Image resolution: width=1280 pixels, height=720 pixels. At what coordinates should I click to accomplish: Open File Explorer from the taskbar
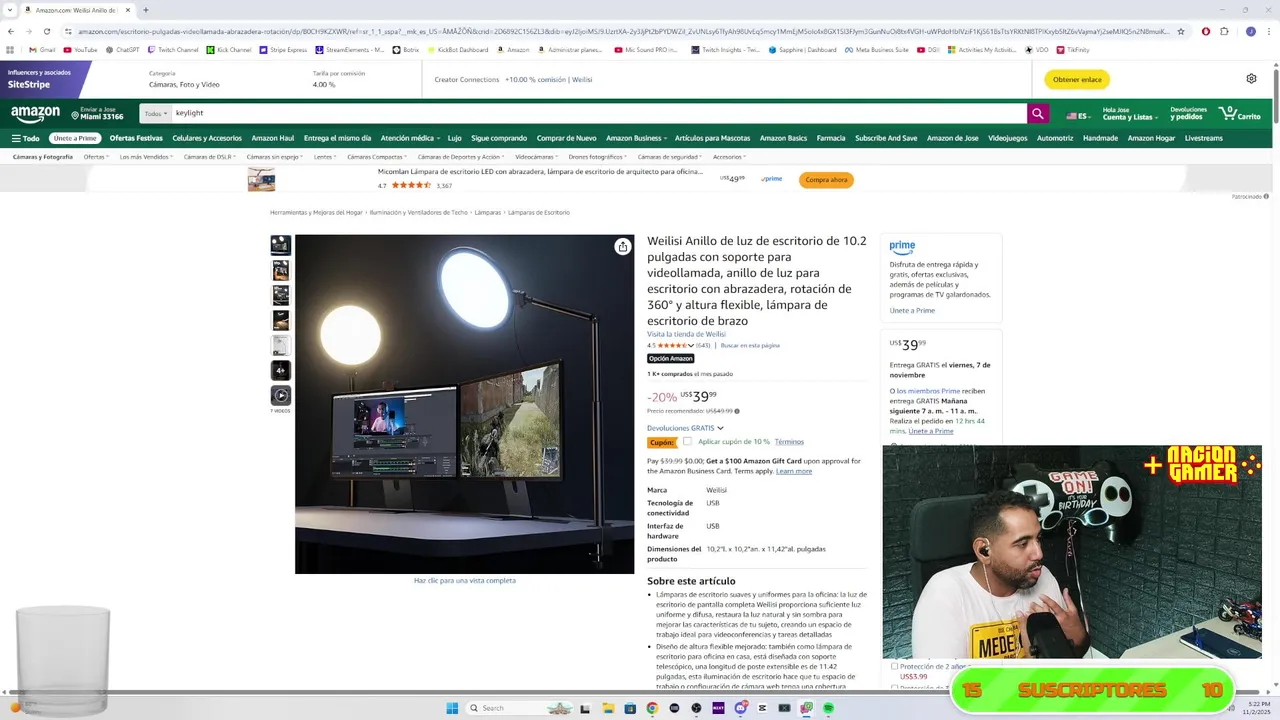tap(608, 708)
